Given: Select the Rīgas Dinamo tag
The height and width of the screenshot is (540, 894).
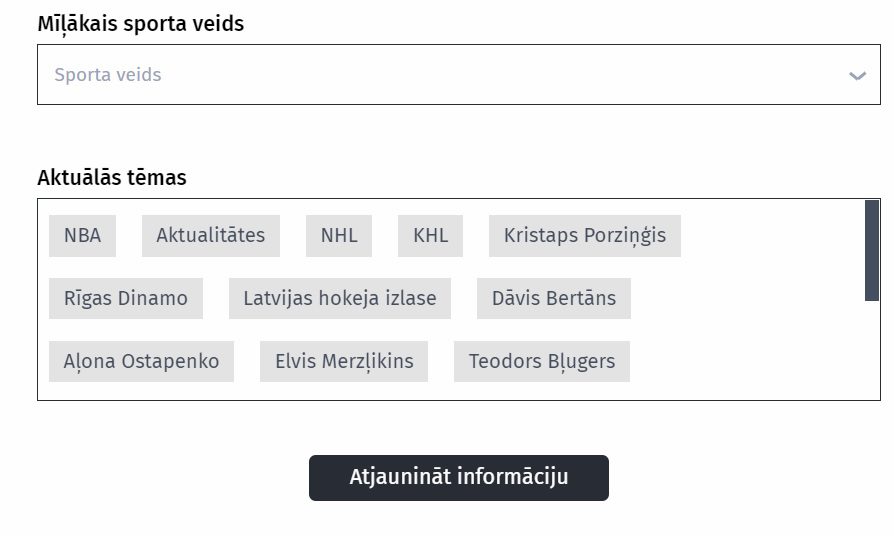Looking at the screenshot, I should (126, 298).
